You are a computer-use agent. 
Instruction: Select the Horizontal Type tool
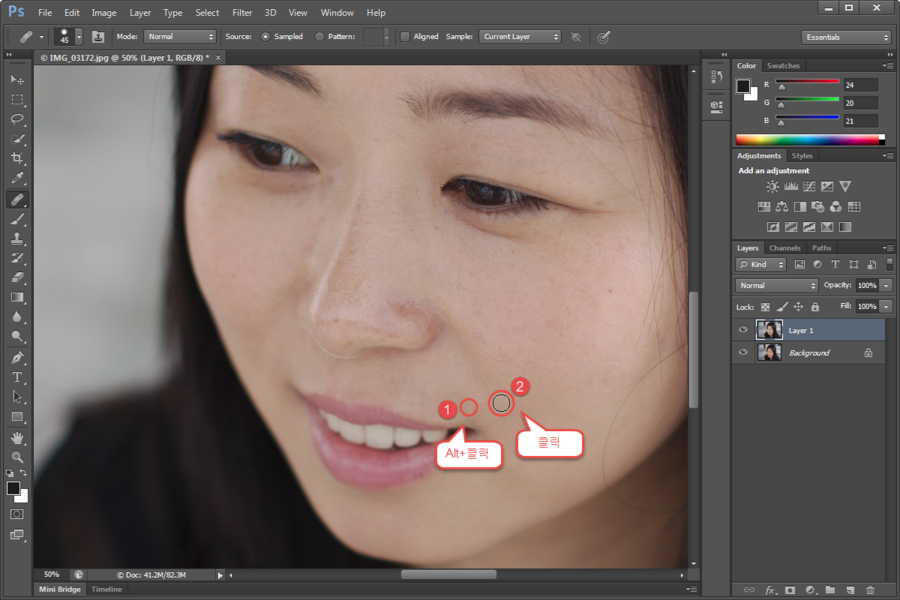pos(17,377)
